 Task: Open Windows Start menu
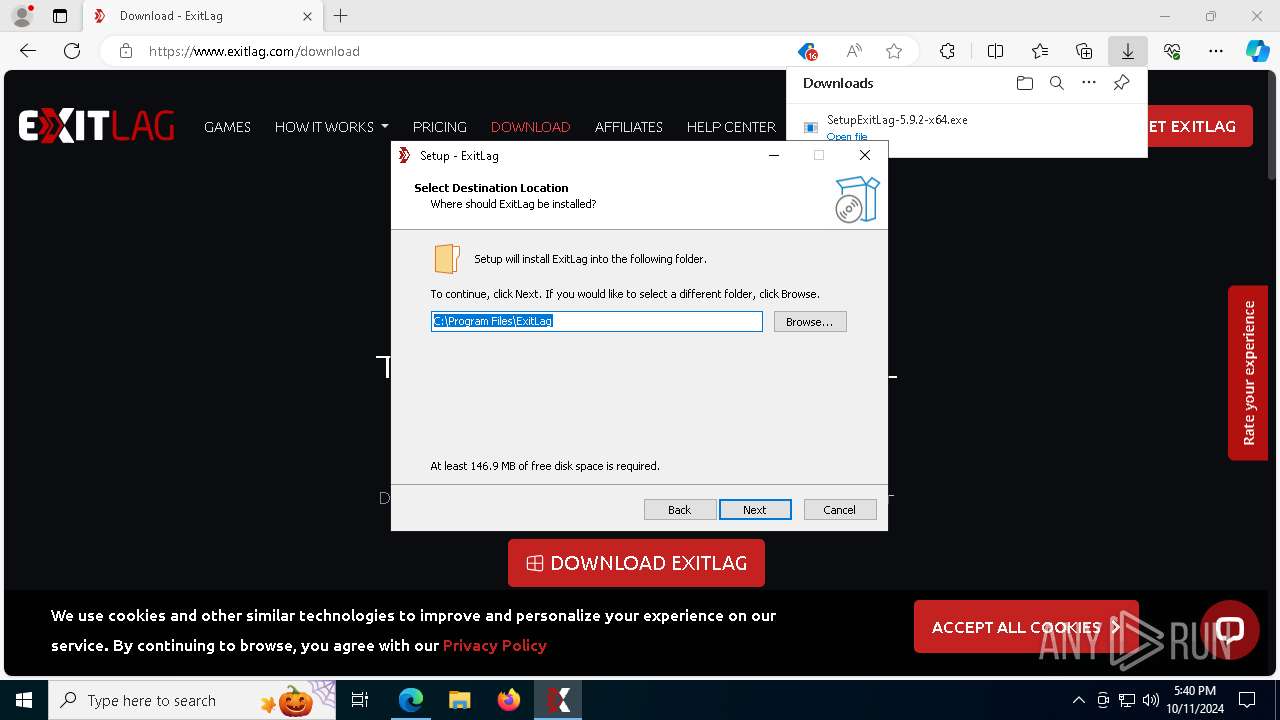24,700
